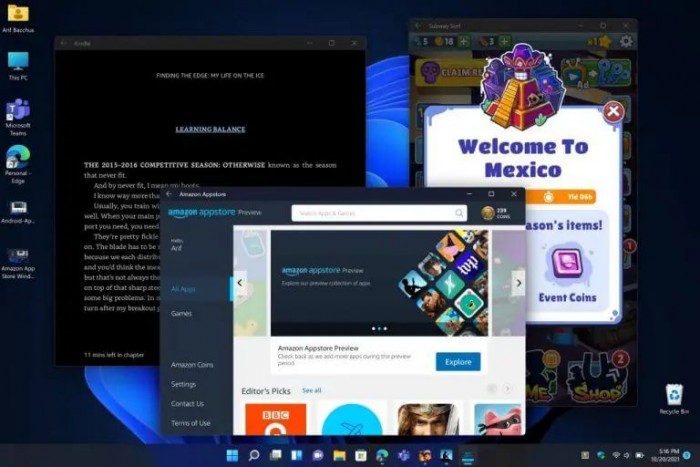Click the search magnifier in Amazon Appstore
The width and height of the screenshot is (700, 467).
pyautogui.click(x=459, y=213)
